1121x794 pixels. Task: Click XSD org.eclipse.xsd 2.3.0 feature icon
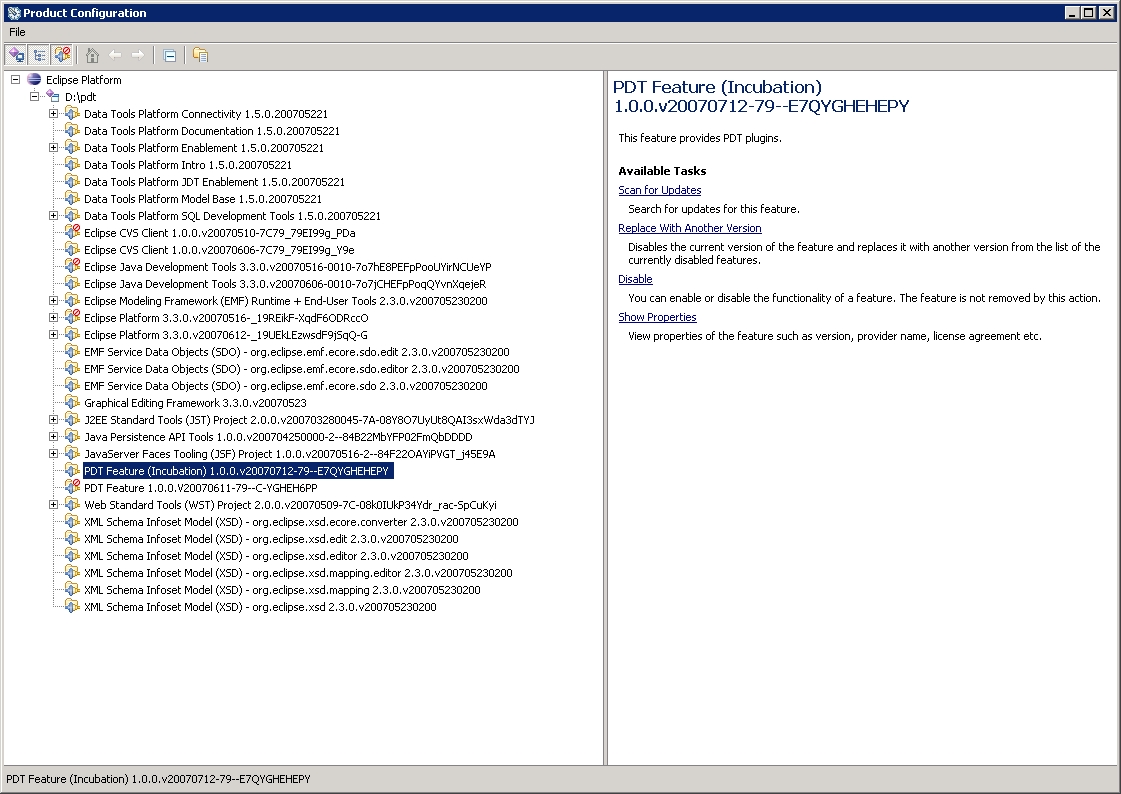(x=72, y=607)
